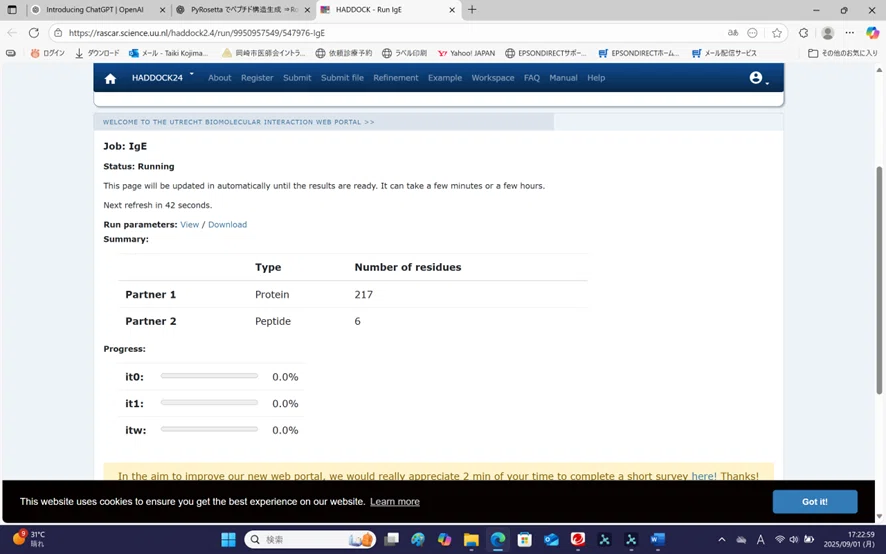This screenshot has width=886, height=554.
Task: Add this page to favorites star
Action: [777, 33]
